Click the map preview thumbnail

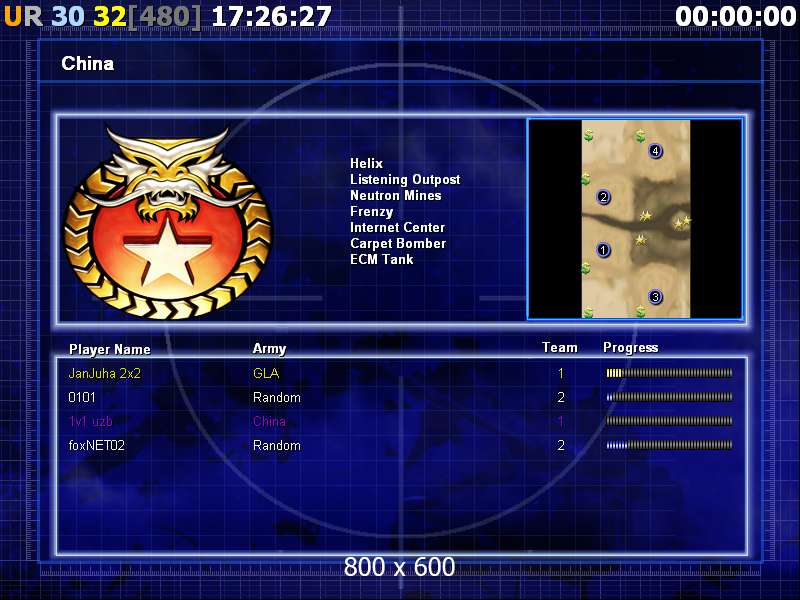click(x=635, y=219)
